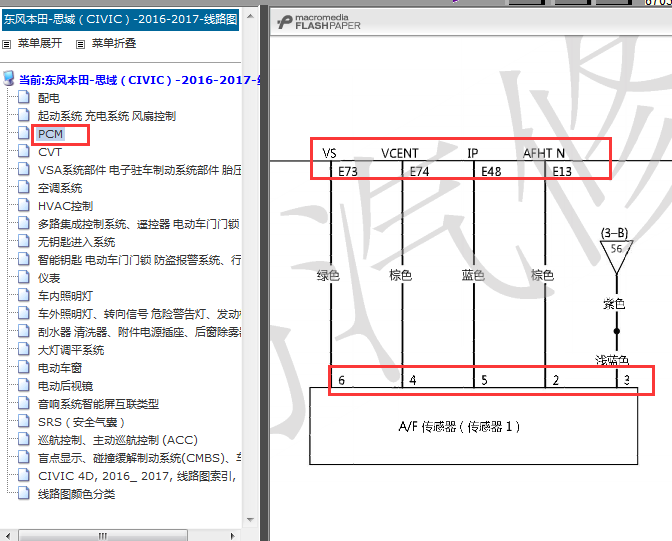Click the computer icon at tree root
The height and width of the screenshot is (541, 672).
coord(9,79)
